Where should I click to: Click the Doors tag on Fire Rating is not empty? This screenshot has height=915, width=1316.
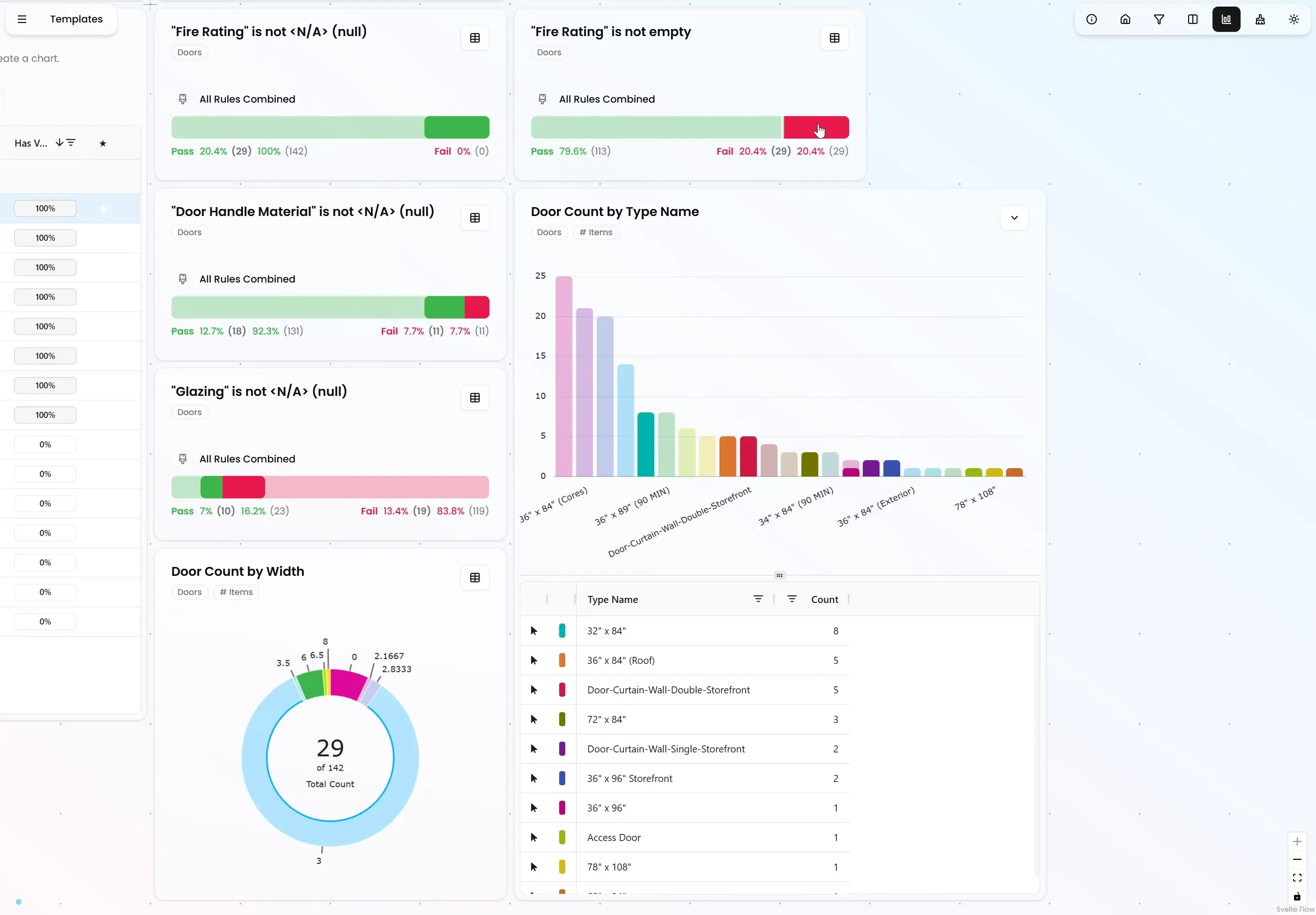coord(548,53)
